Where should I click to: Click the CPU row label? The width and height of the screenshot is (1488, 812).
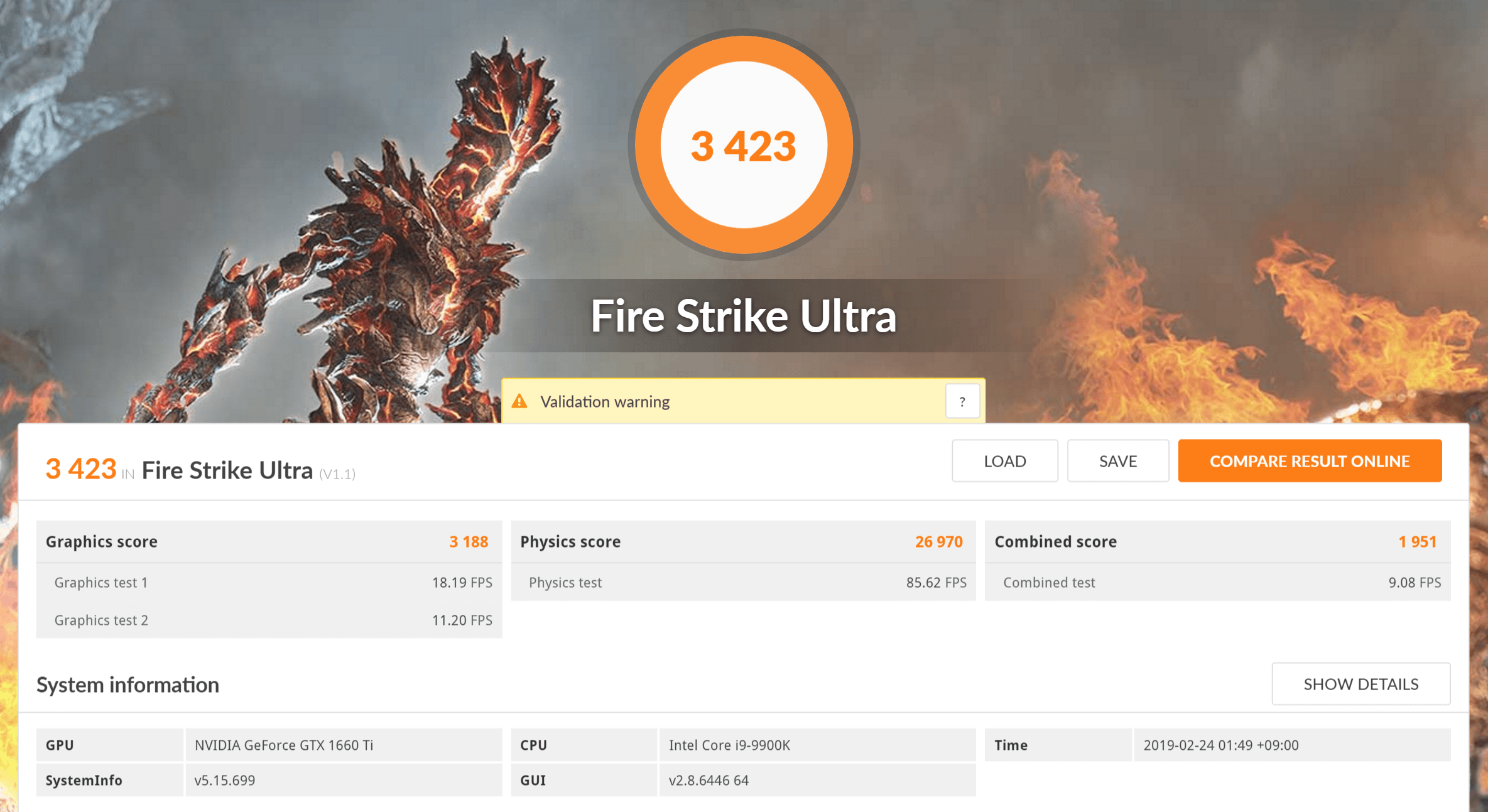coord(533,745)
